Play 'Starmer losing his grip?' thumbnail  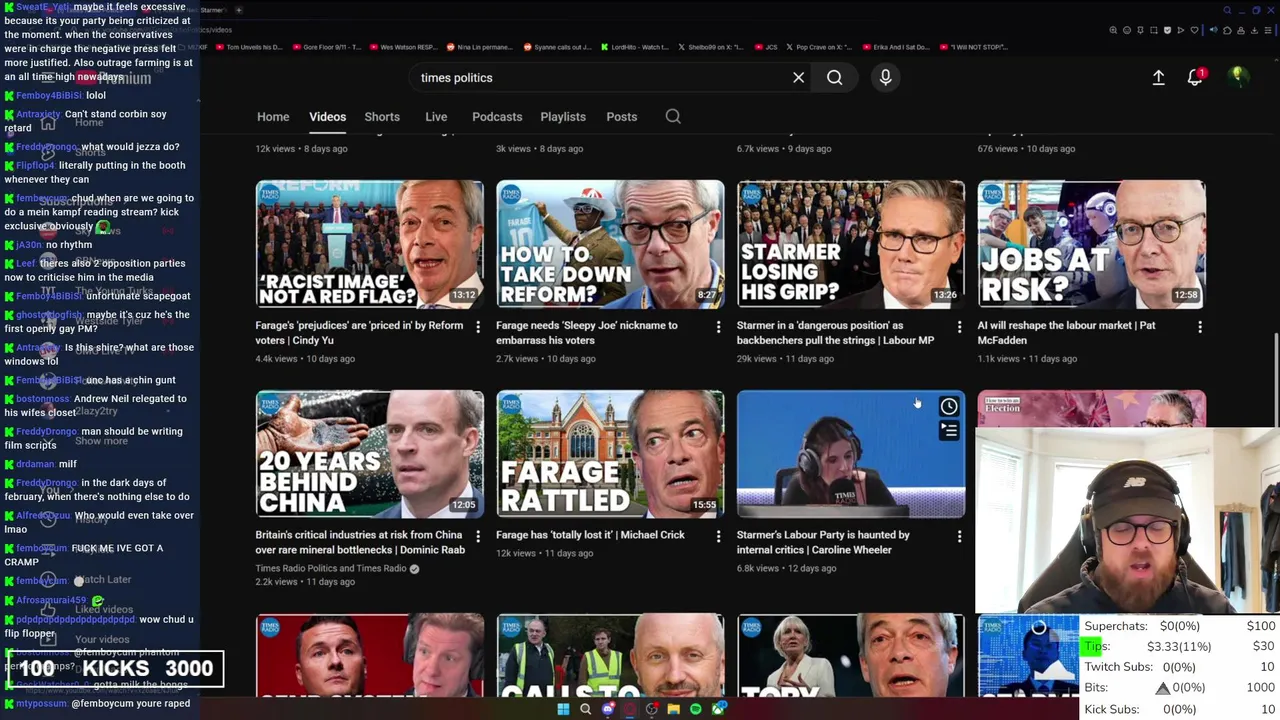click(x=851, y=244)
